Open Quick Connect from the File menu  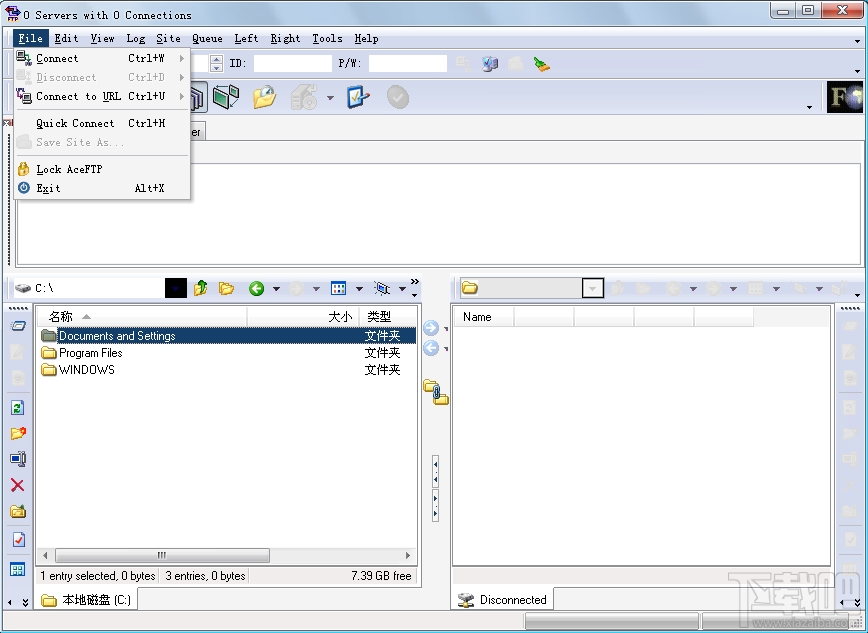(x=75, y=123)
